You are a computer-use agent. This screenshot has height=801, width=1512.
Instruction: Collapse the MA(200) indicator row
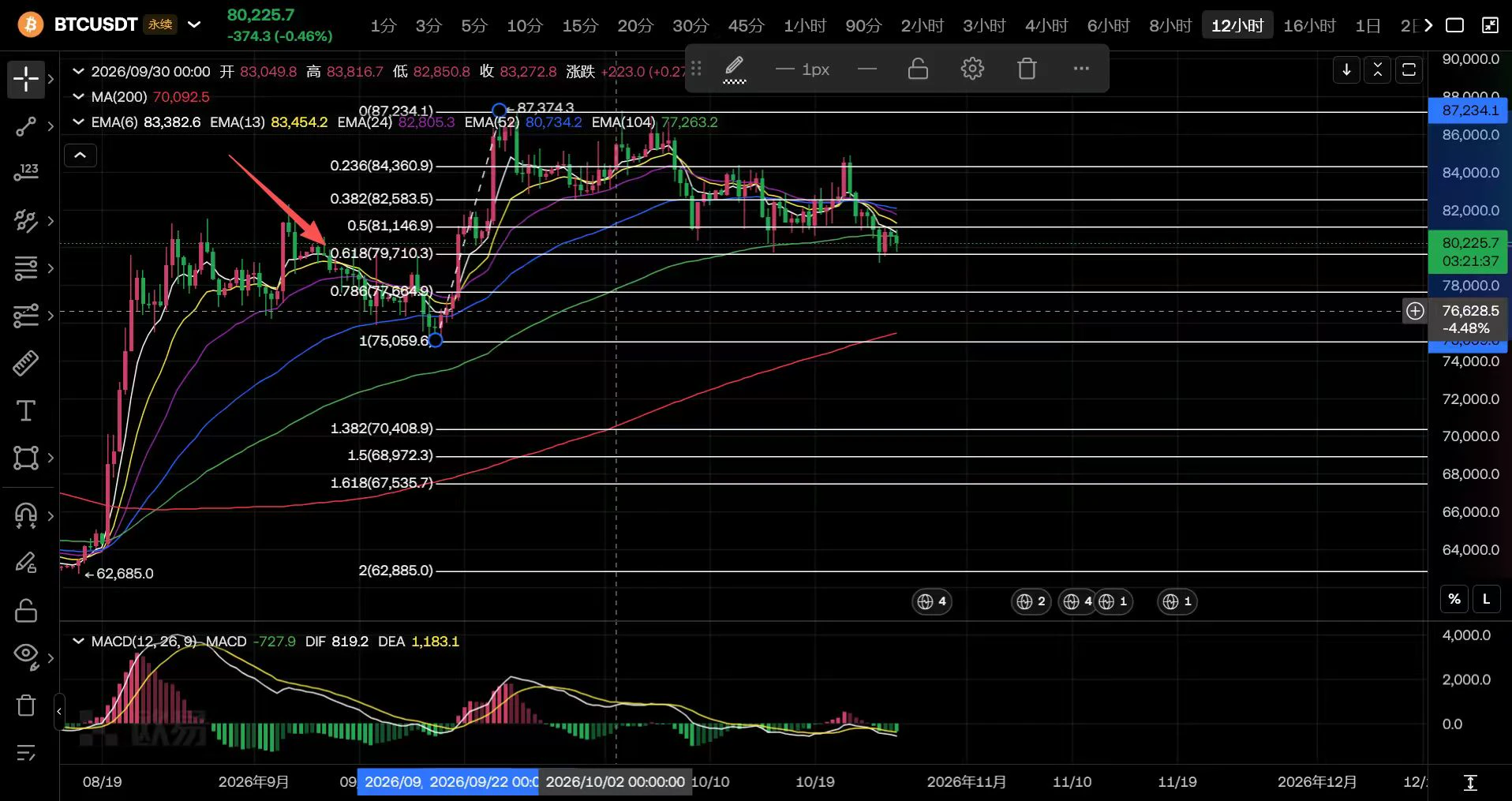click(x=78, y=96)
